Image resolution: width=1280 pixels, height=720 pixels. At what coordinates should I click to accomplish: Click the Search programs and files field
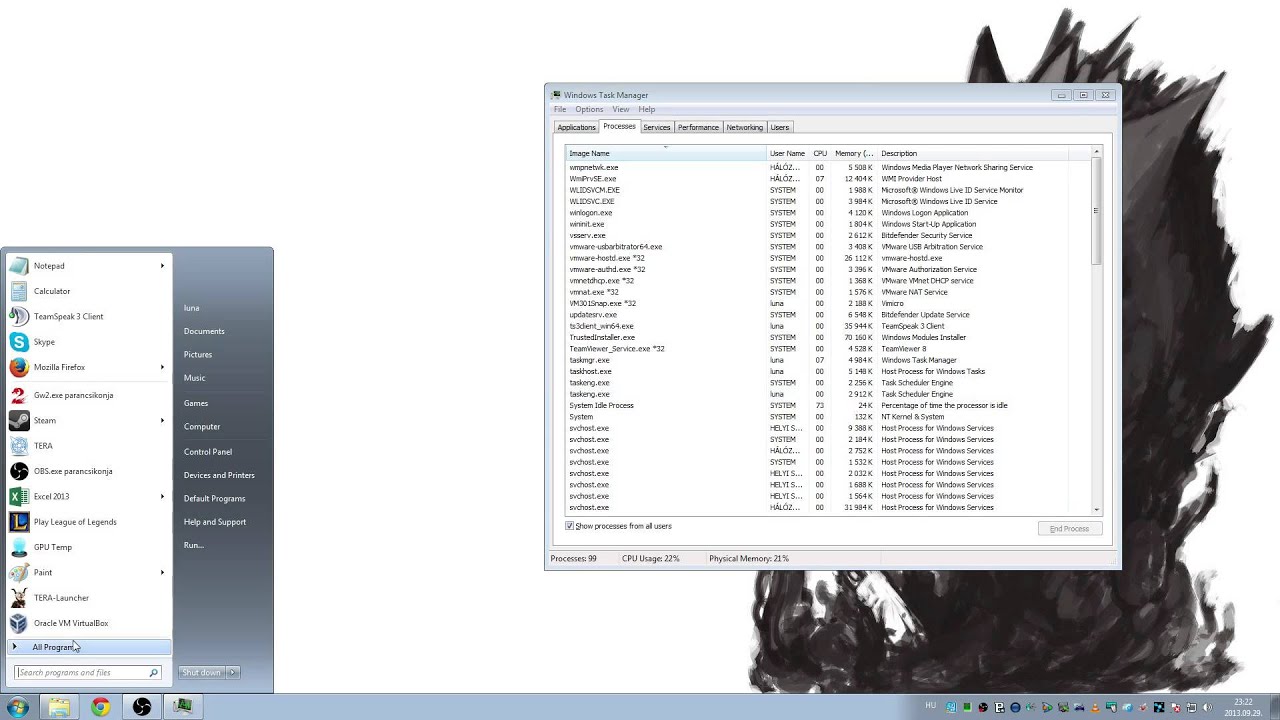click(80, 672)
